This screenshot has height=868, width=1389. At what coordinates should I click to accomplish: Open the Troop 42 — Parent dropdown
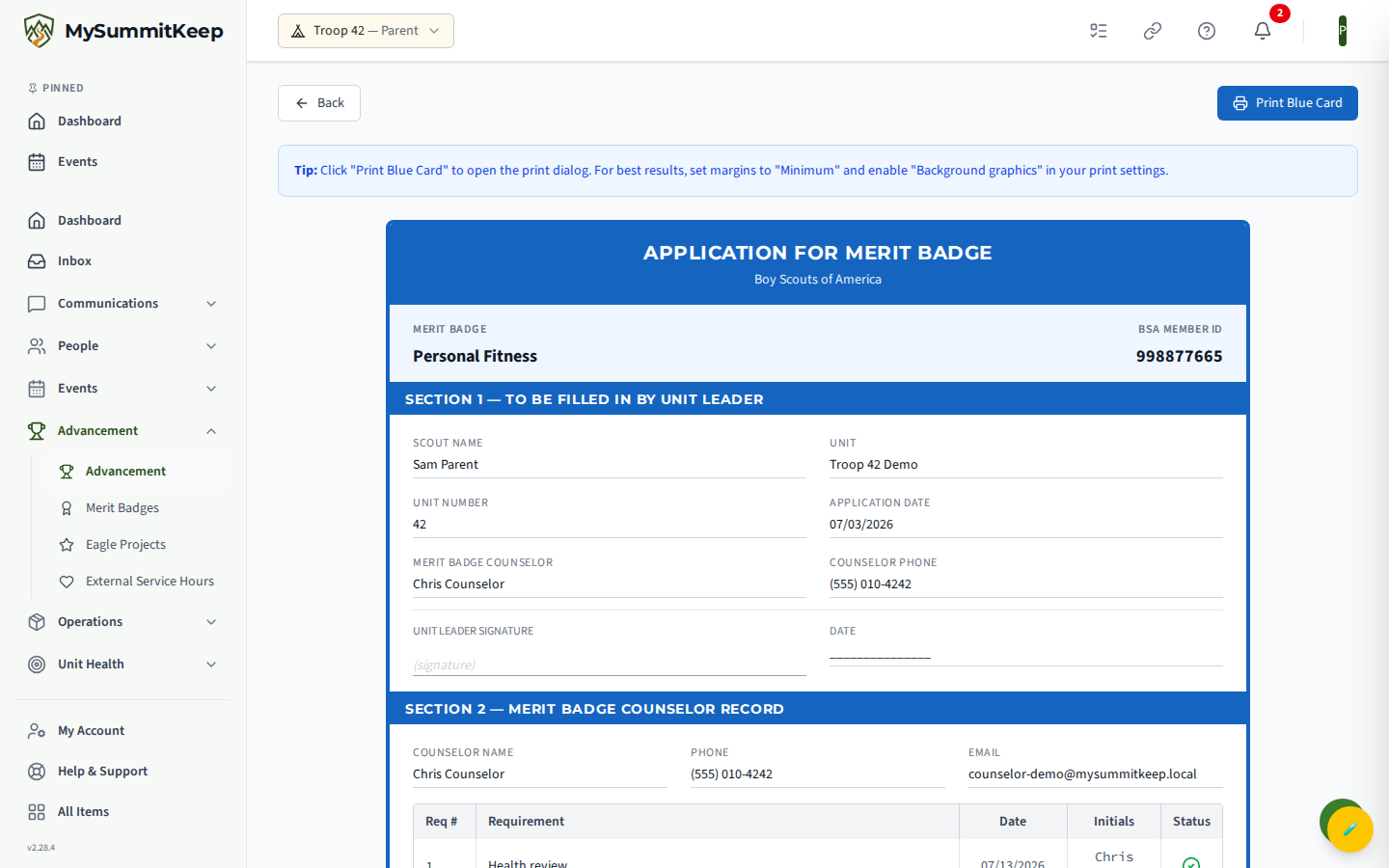[366, 31]
